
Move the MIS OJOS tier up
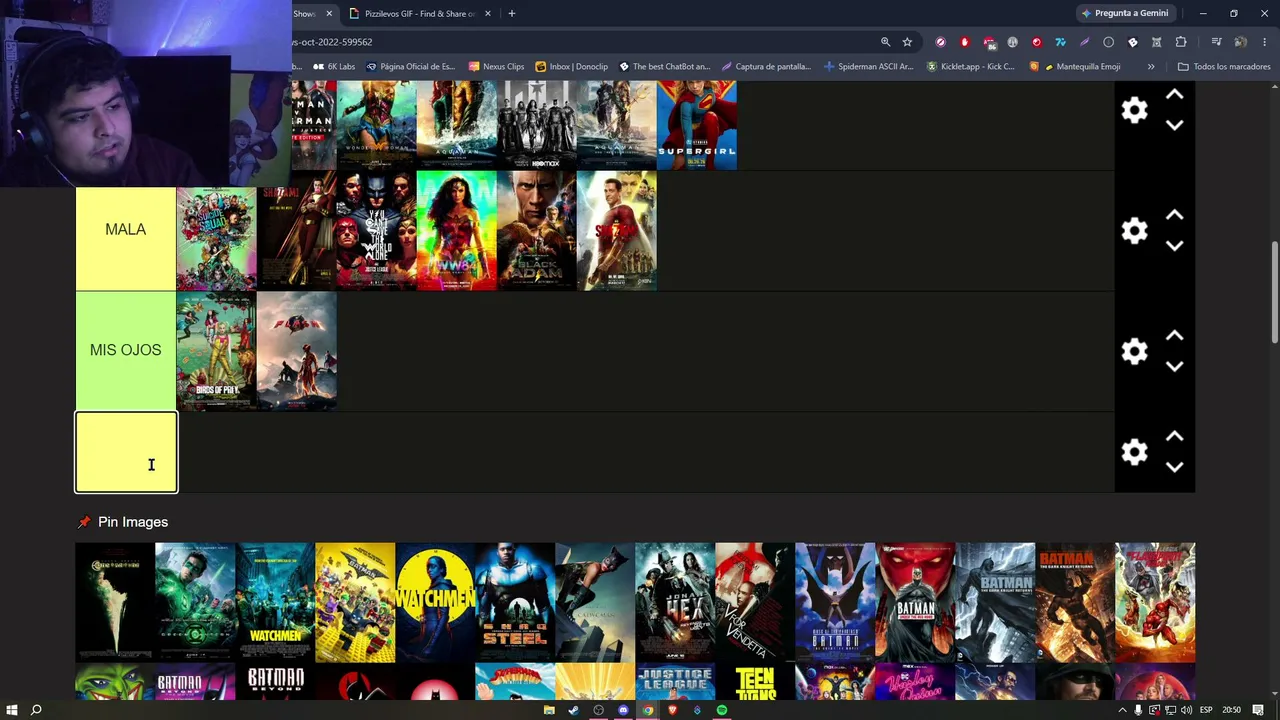(1175, 336)
